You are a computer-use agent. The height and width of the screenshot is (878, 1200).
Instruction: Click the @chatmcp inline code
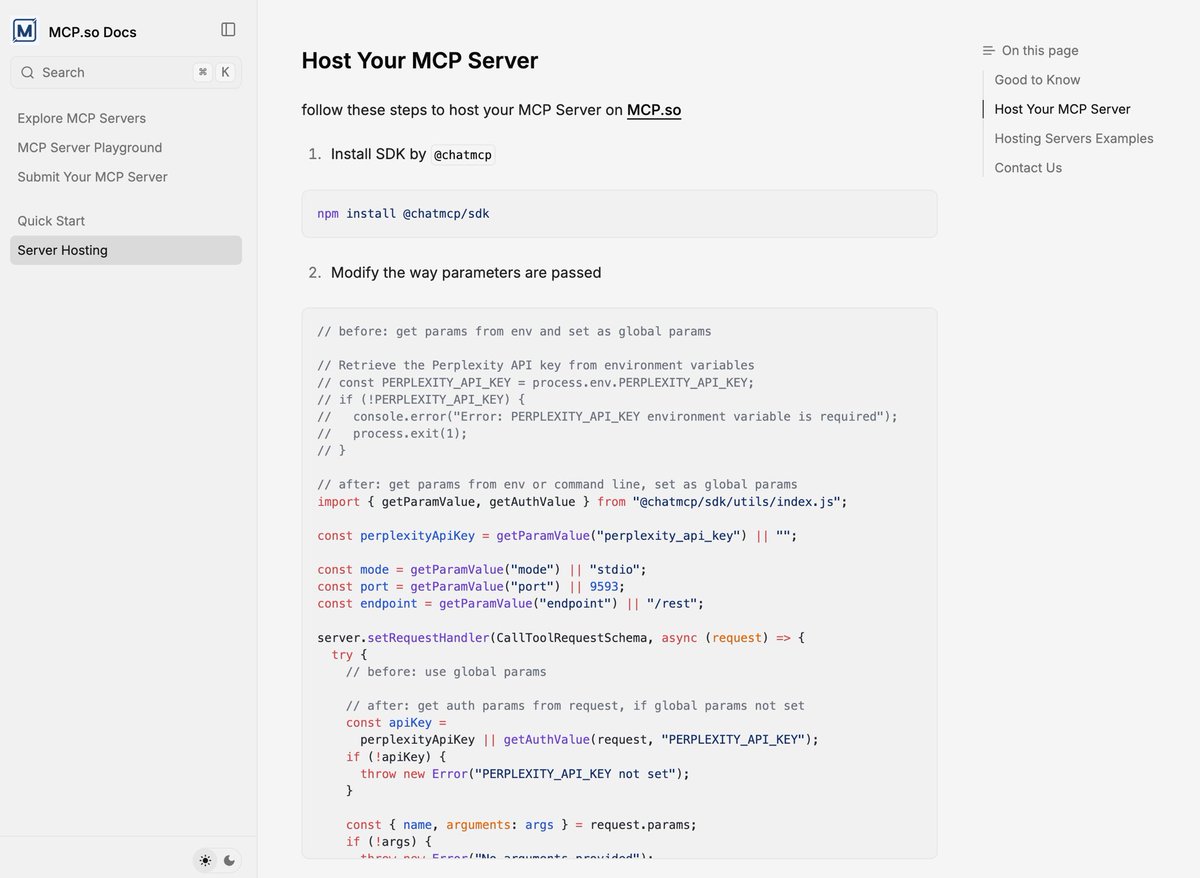463,155
